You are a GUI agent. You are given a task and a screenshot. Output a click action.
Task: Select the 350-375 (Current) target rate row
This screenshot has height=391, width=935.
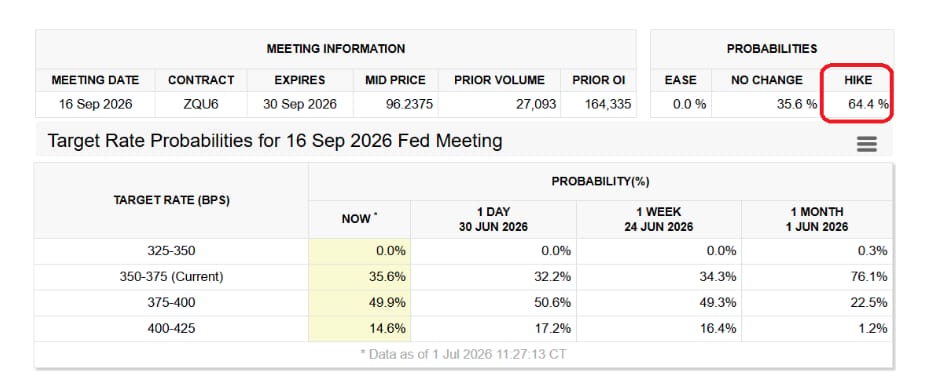pyautogui.click(x=463, y=277)
